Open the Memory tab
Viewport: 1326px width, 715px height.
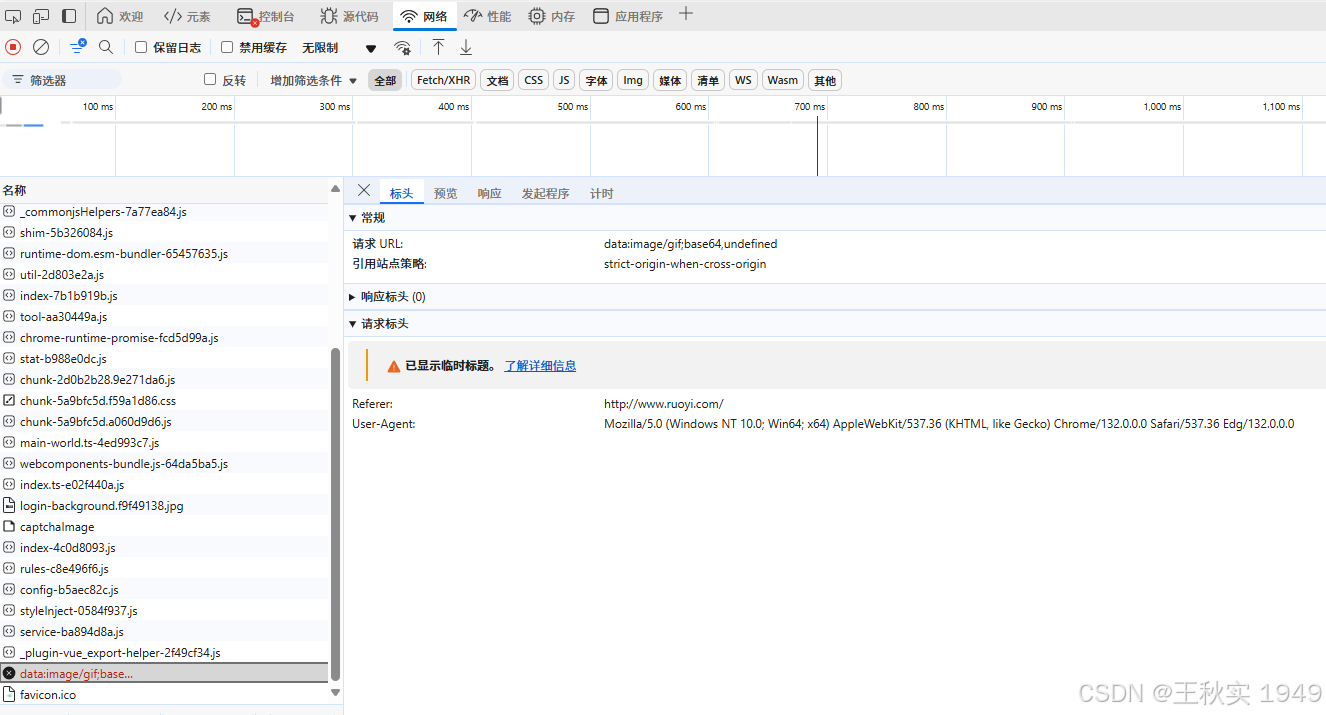pyautogui.click(x=552, y=16)
